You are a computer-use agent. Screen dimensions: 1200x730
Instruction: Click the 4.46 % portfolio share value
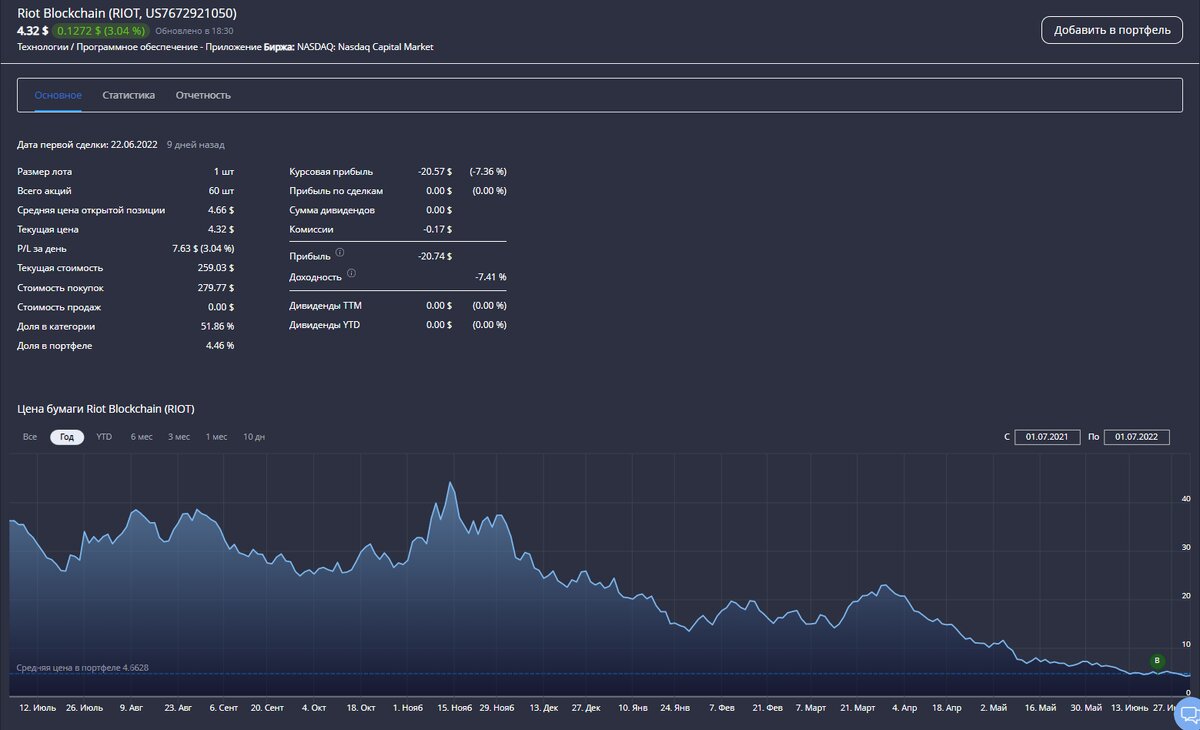[219, 346]
